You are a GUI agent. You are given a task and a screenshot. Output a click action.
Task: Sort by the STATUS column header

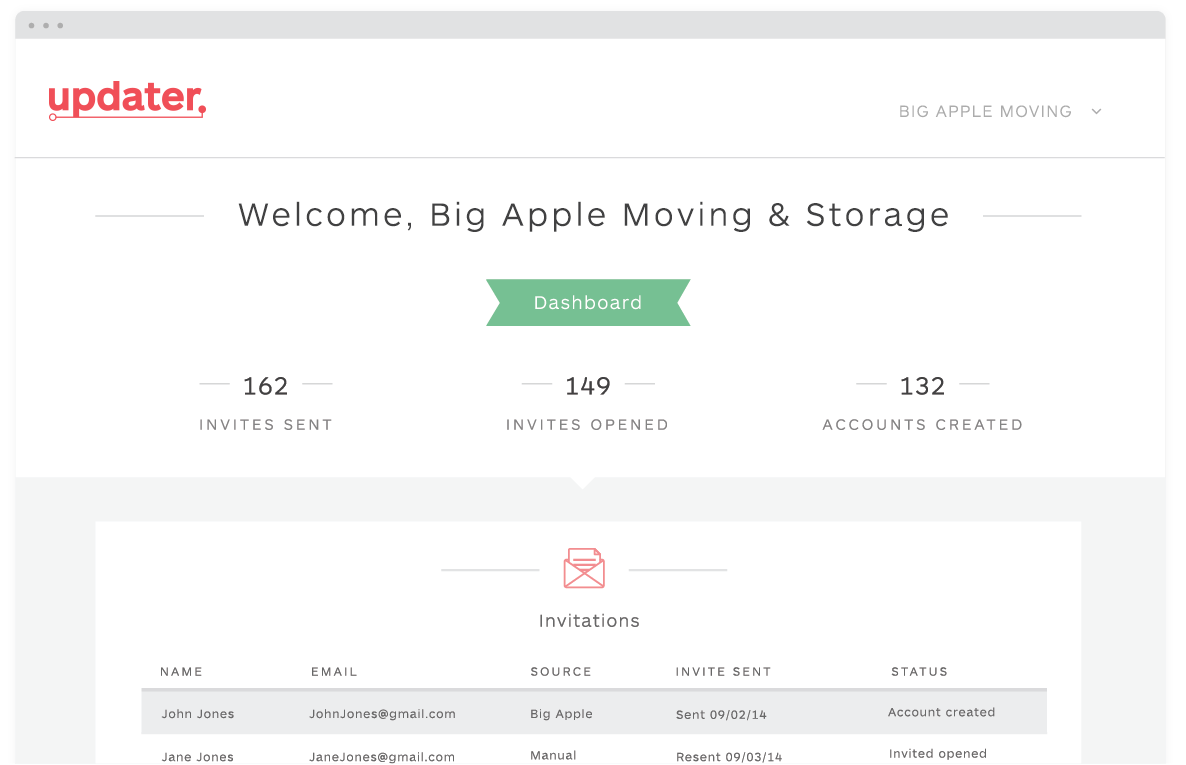(x=919, y=671)
